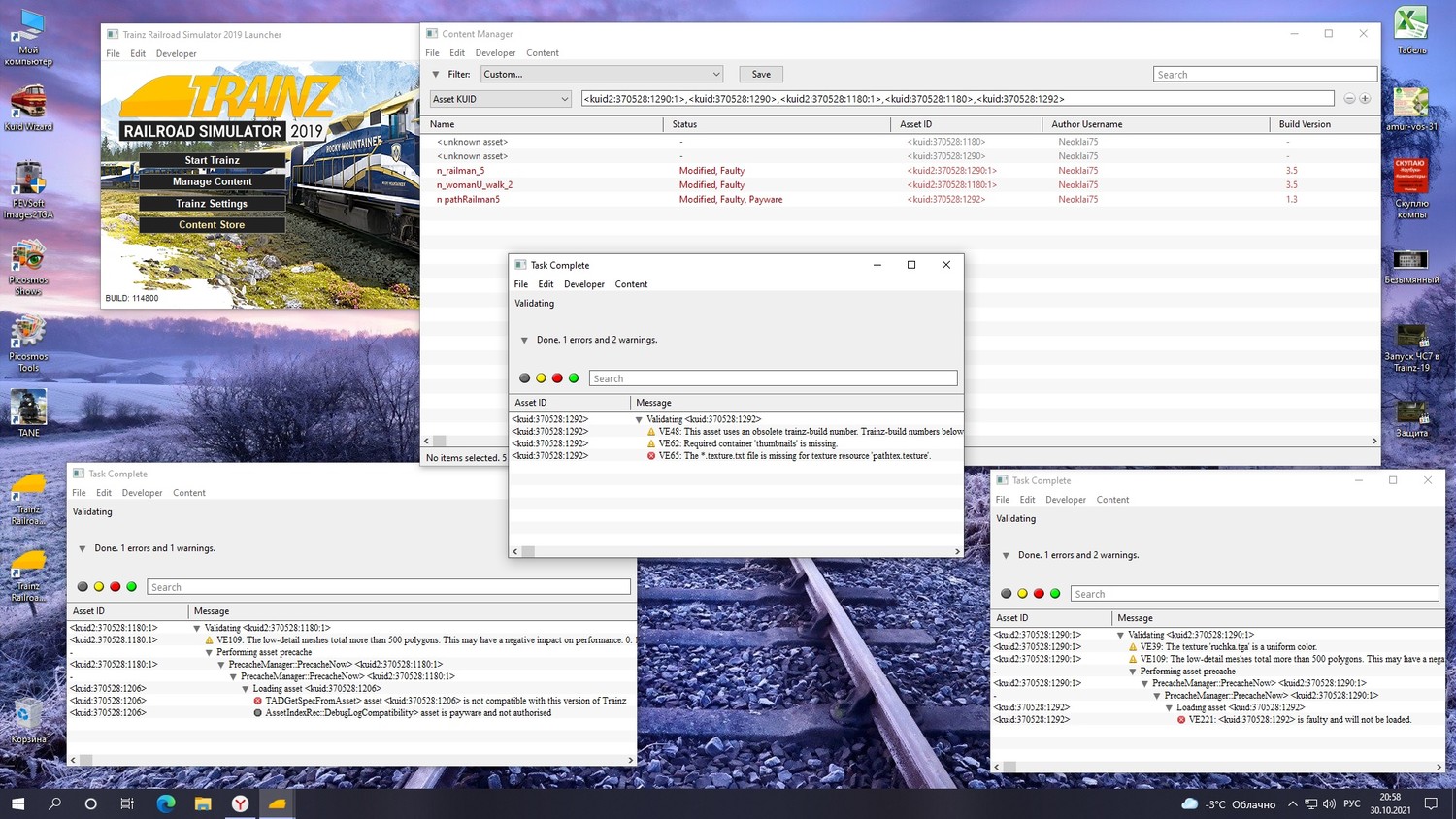The image size is (1456, 819).
Task: Collapse Validating kuid2:370528:1180:1 tree node
Action: (x=197, y=629)
